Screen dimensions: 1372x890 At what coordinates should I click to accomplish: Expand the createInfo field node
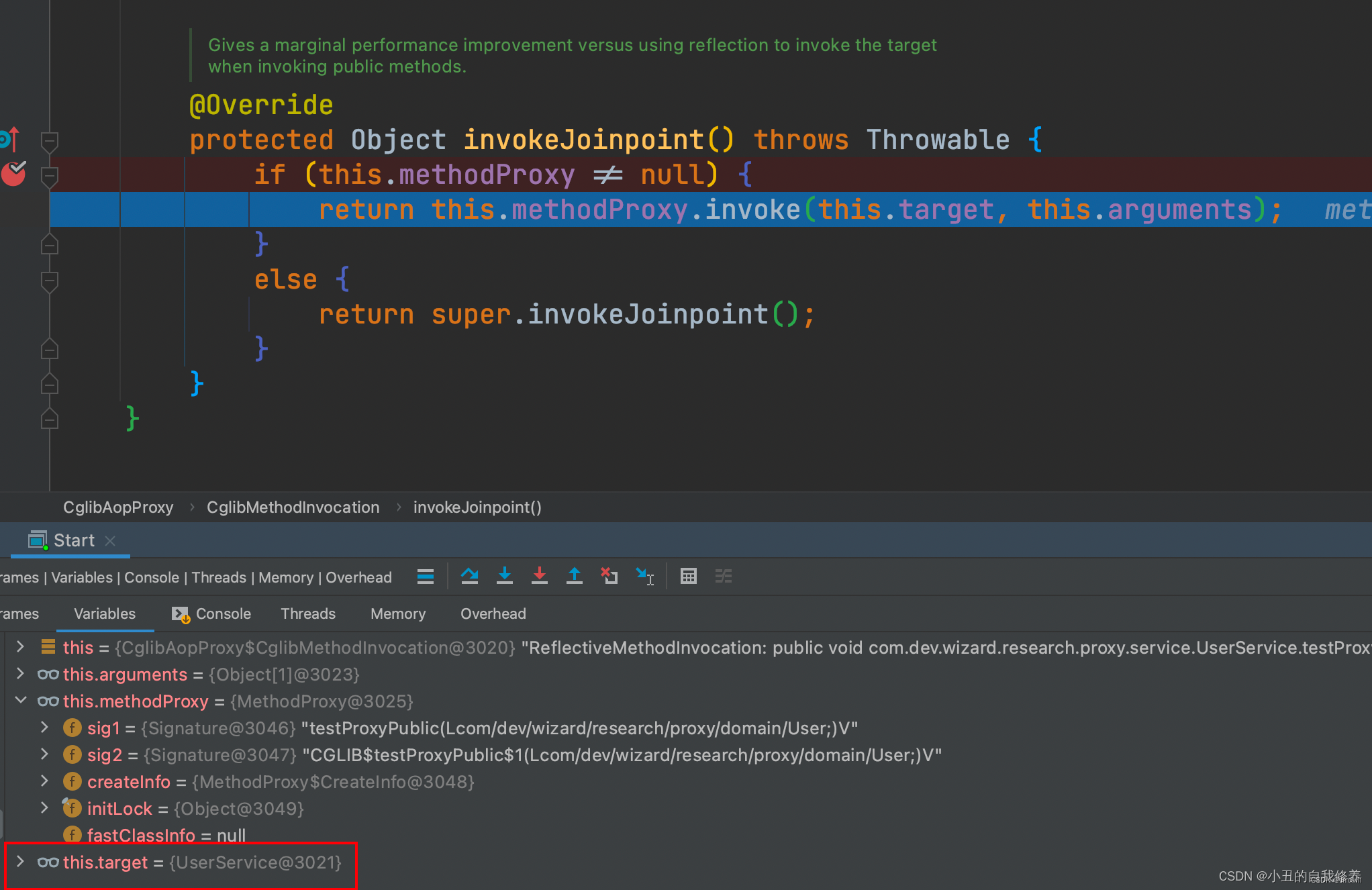[x=44, y=781]
